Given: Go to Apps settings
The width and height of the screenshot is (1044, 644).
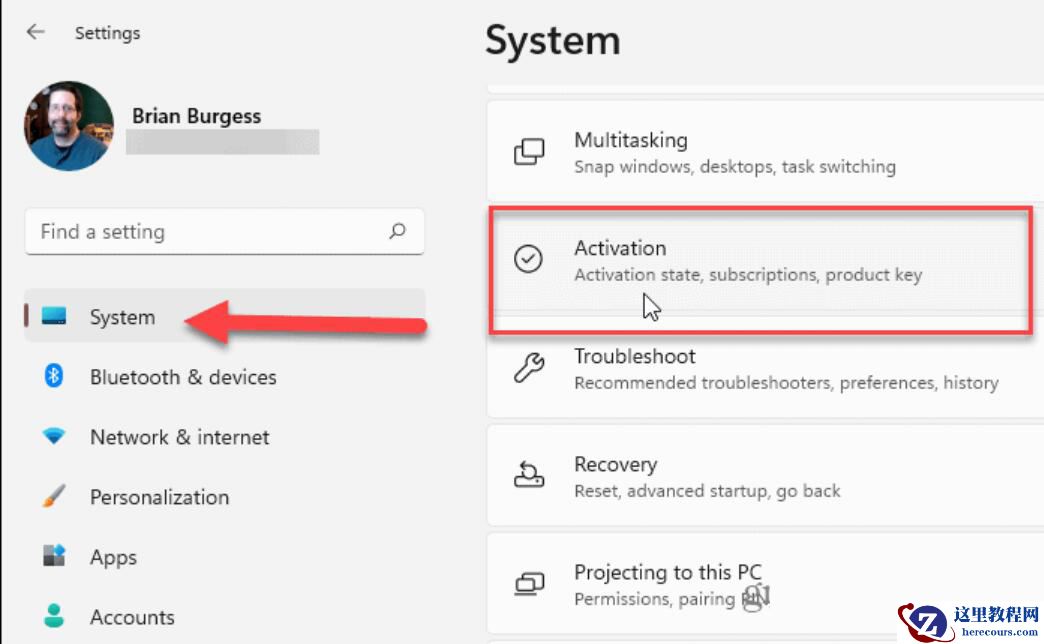Looking at the screenshot, I should pyautogui.click(x=113, y=557).
